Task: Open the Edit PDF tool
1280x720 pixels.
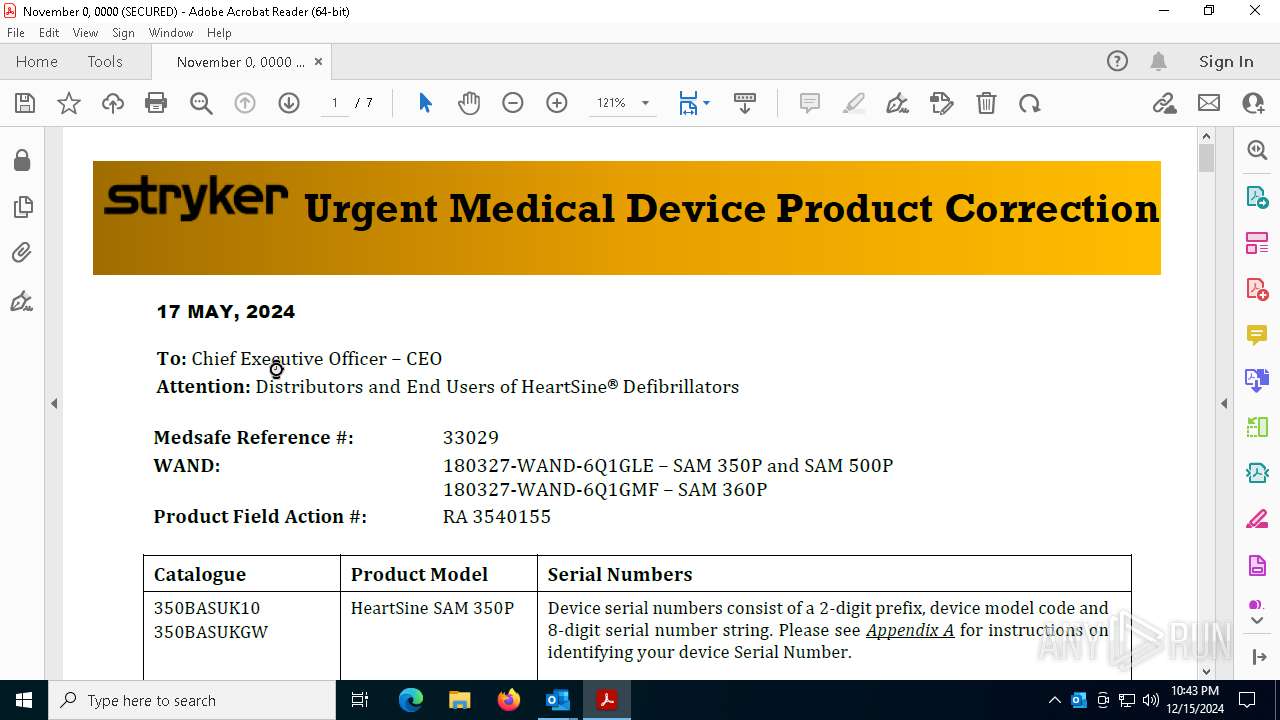Action: click(x=1257, y=243)
